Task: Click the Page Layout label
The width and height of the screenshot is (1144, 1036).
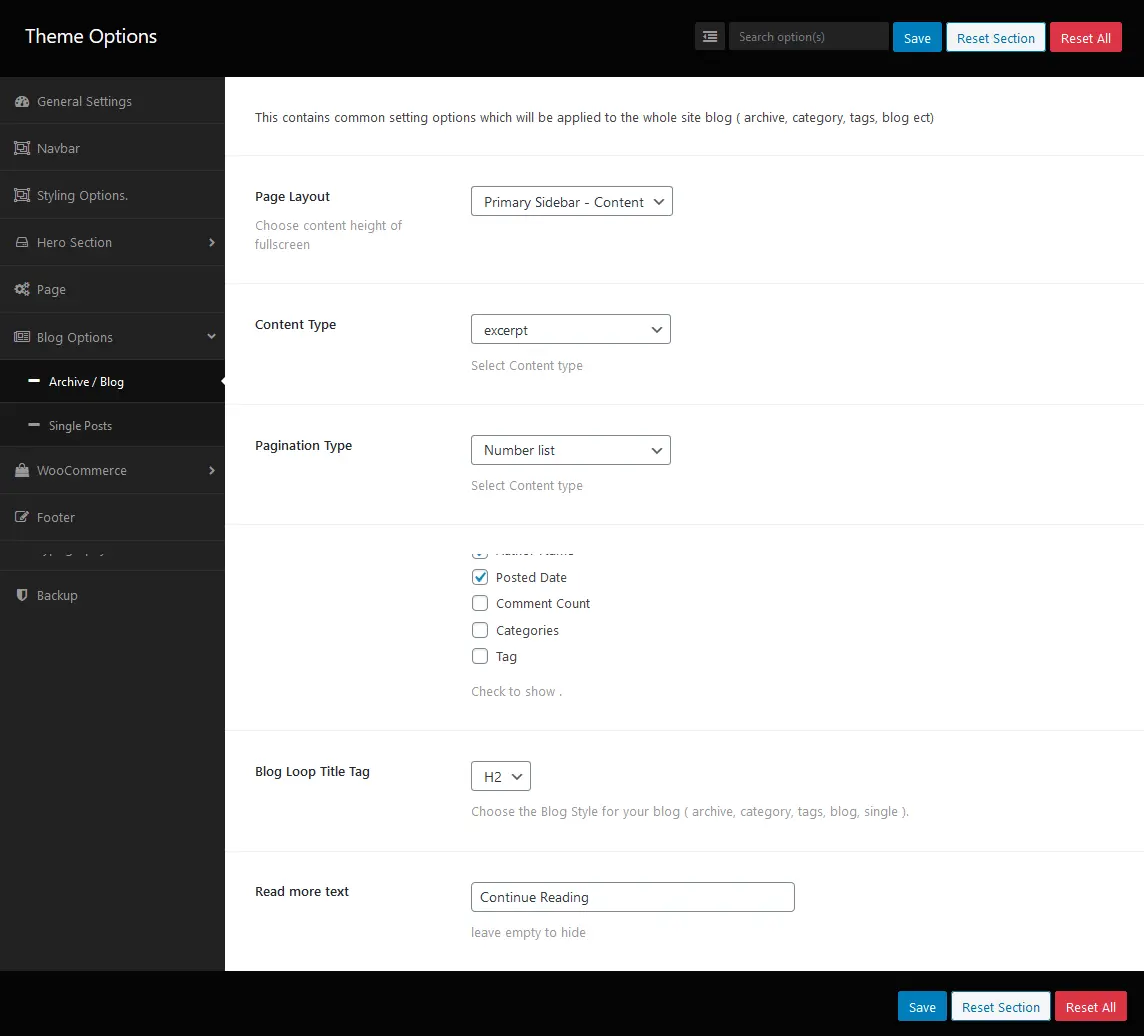Action: click(x=293, y=196)
